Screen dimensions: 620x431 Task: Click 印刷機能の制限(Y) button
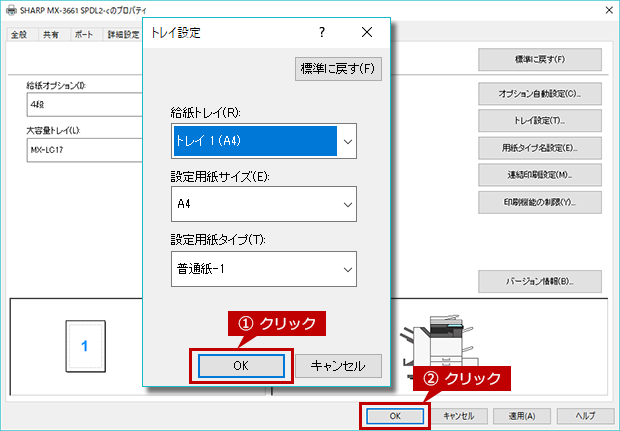tap(540, 202)
